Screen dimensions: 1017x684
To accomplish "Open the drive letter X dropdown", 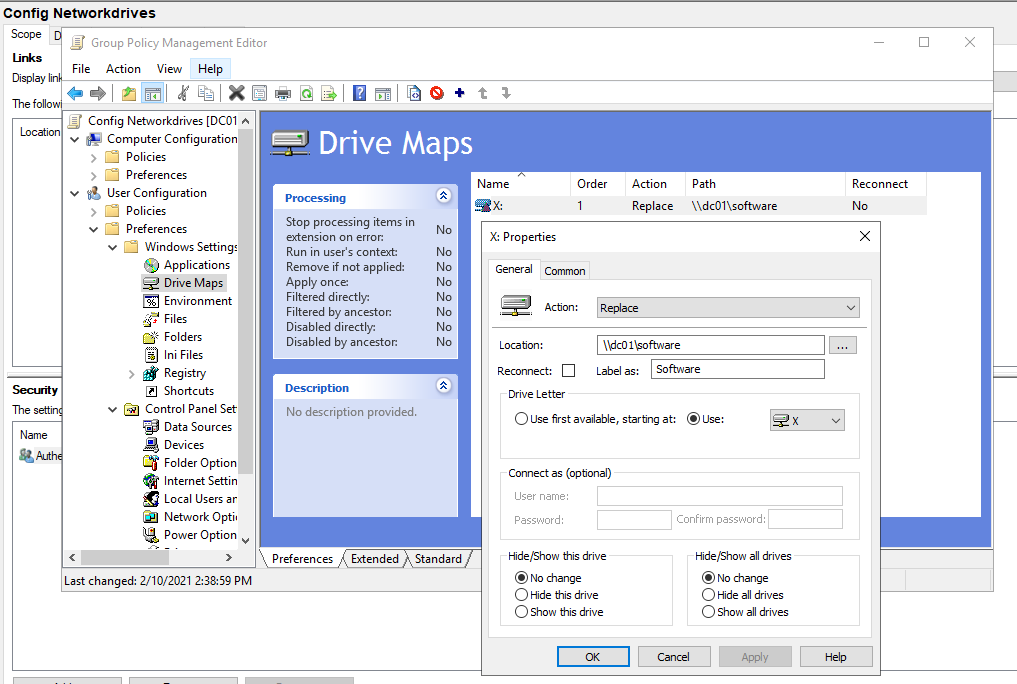I will pos(807,421).
